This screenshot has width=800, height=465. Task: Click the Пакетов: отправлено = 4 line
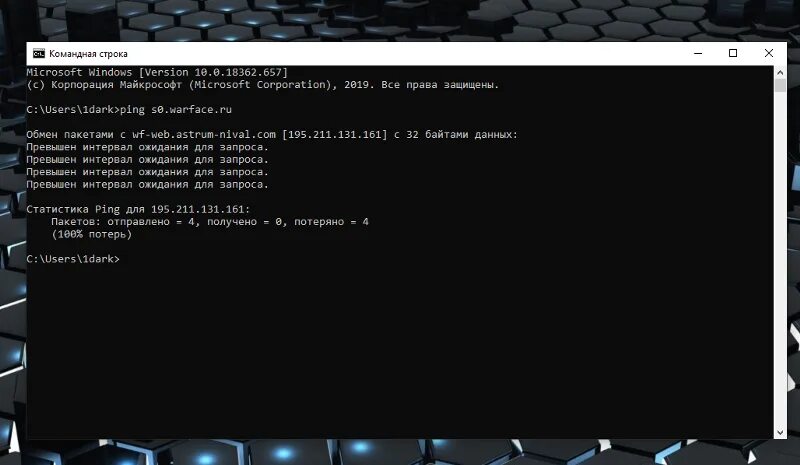coord(210,222)
